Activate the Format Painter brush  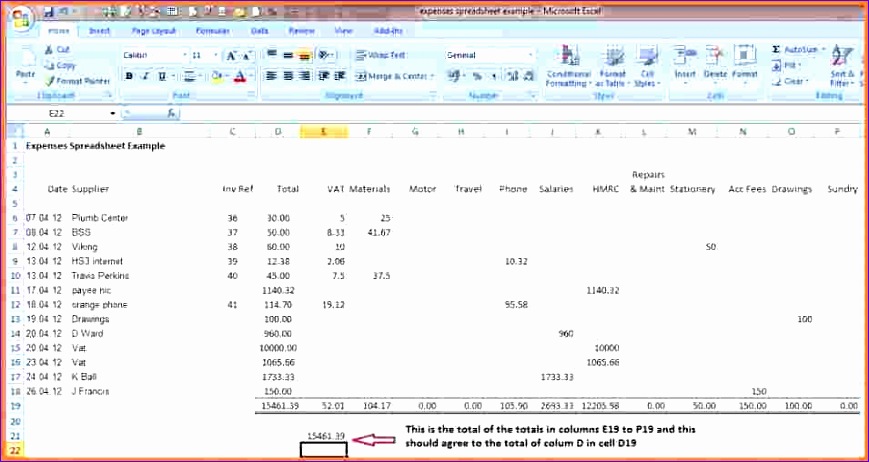[78, 81]
